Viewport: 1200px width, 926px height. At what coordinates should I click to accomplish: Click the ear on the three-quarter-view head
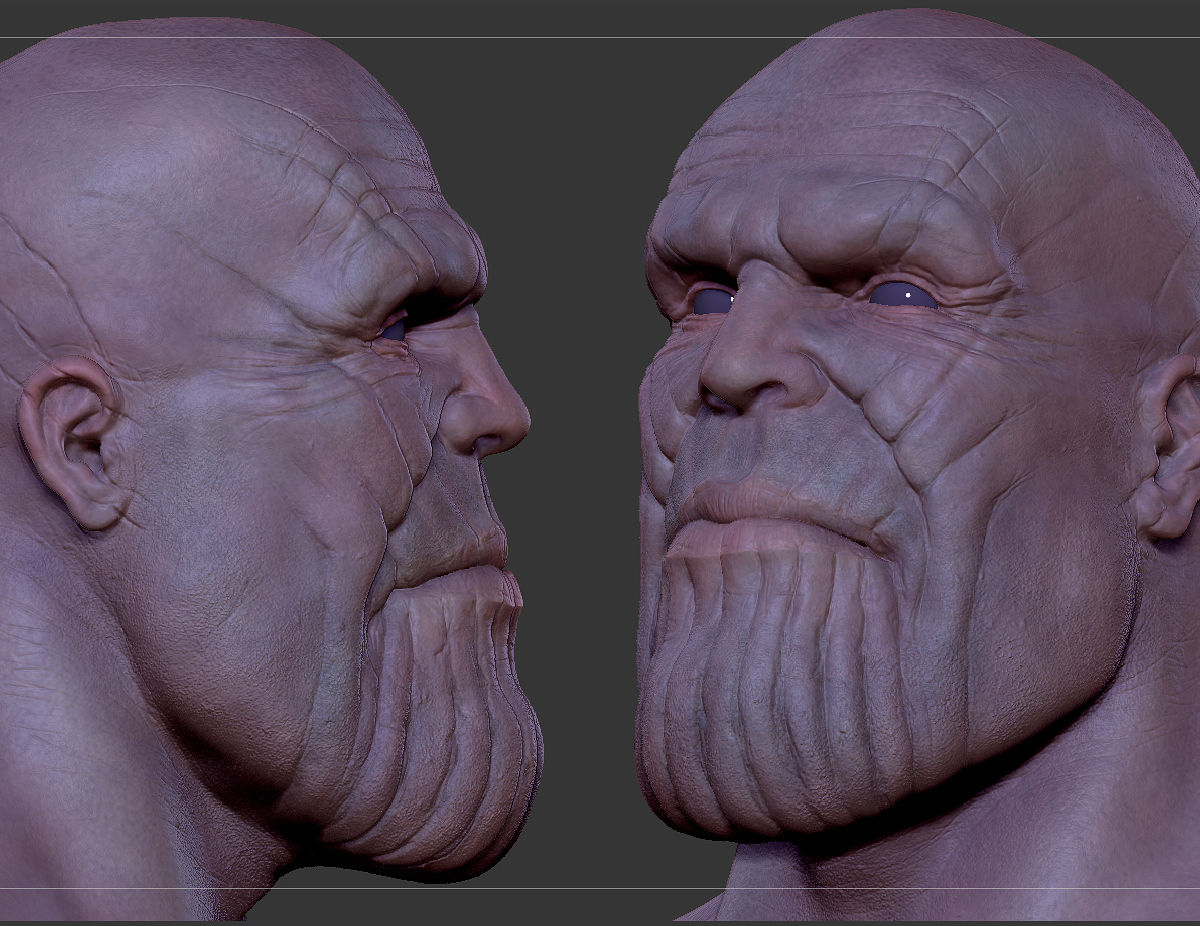(1170, 448)
